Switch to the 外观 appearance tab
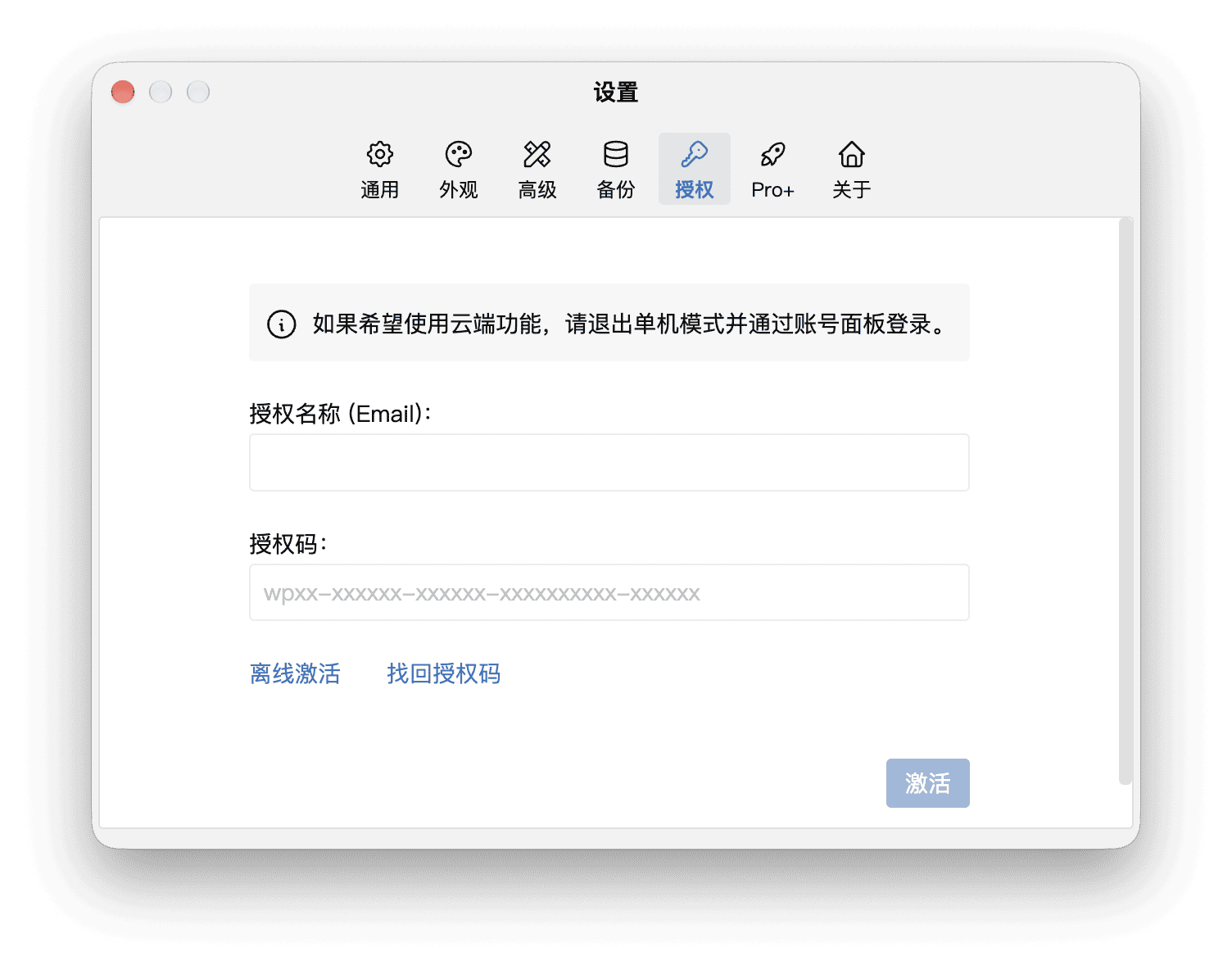The width and height of the screenshot is (1232, 970). coord(459,170)
